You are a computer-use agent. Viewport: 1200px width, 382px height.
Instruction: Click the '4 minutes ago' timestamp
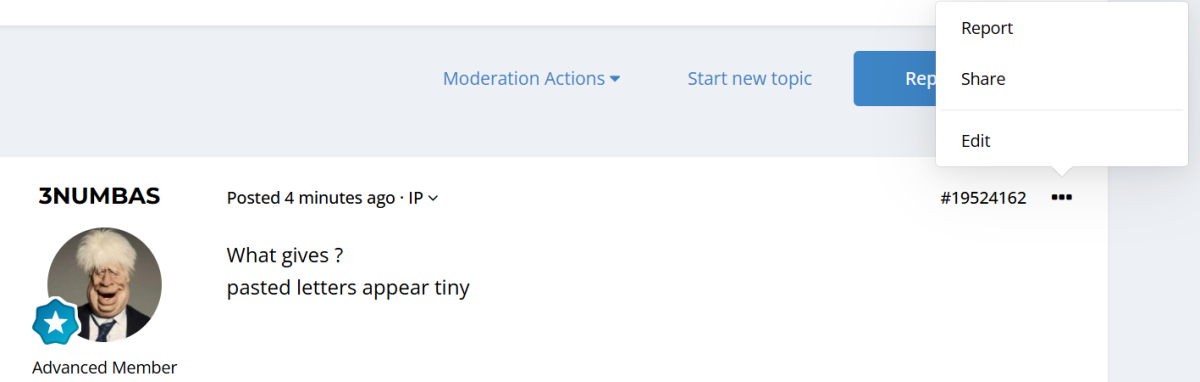tap(340, 198)
